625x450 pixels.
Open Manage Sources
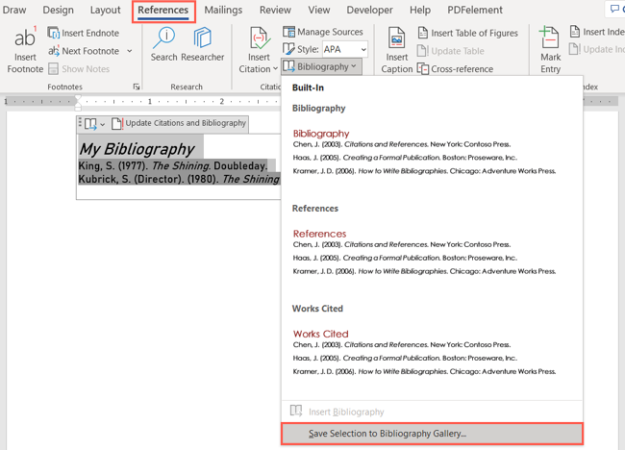click(x=323, y=32)
